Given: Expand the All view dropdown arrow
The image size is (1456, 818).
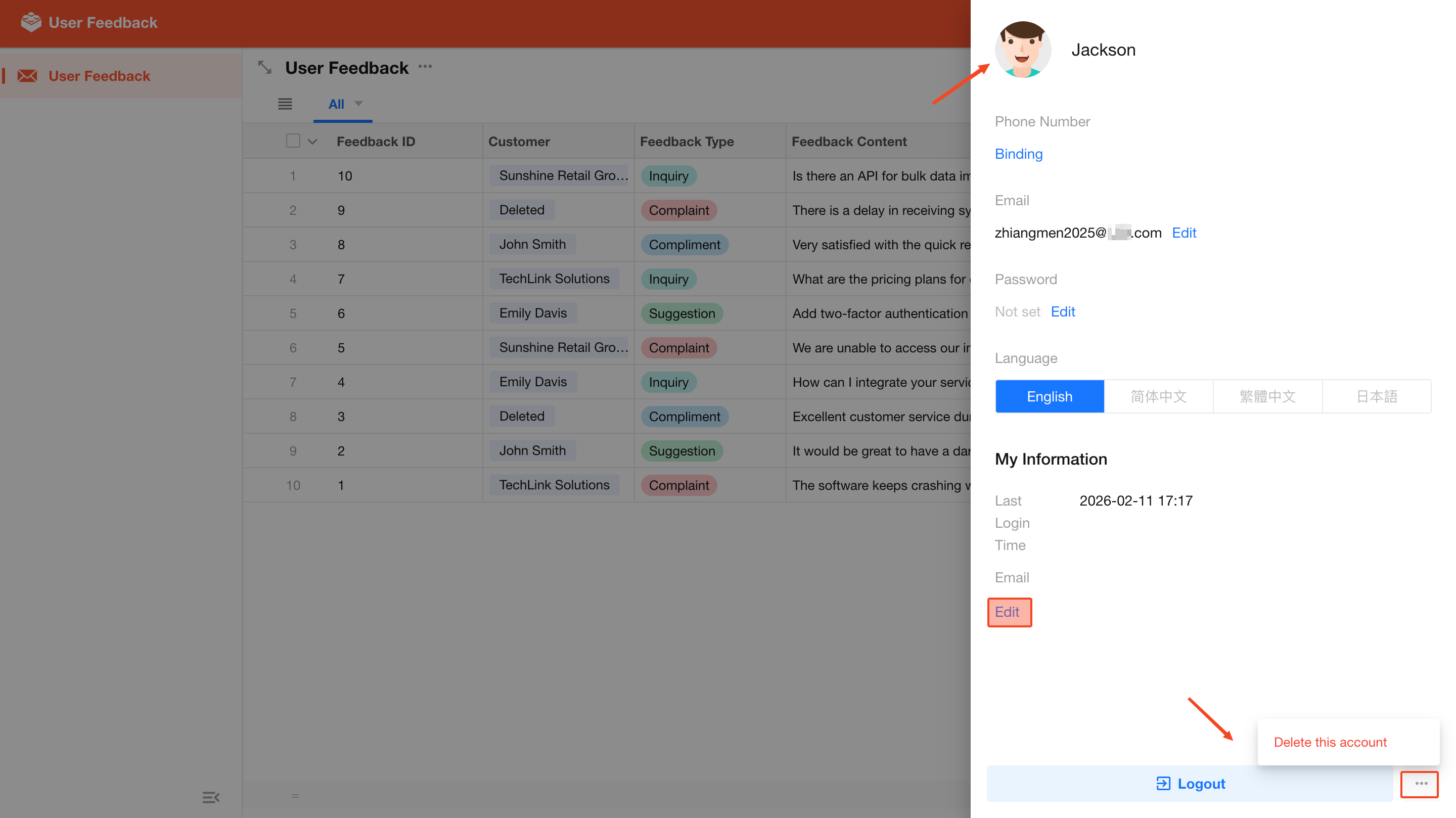Looking at the screenshot, I should pyautogui.click(x=358, y=104).
